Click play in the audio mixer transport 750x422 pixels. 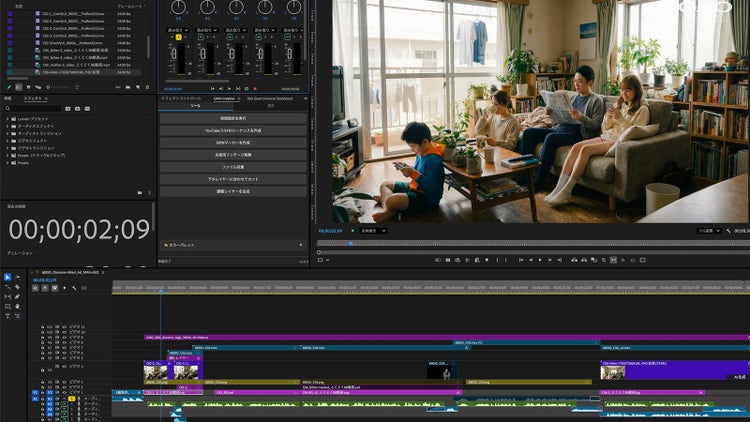tap(229, 89)
